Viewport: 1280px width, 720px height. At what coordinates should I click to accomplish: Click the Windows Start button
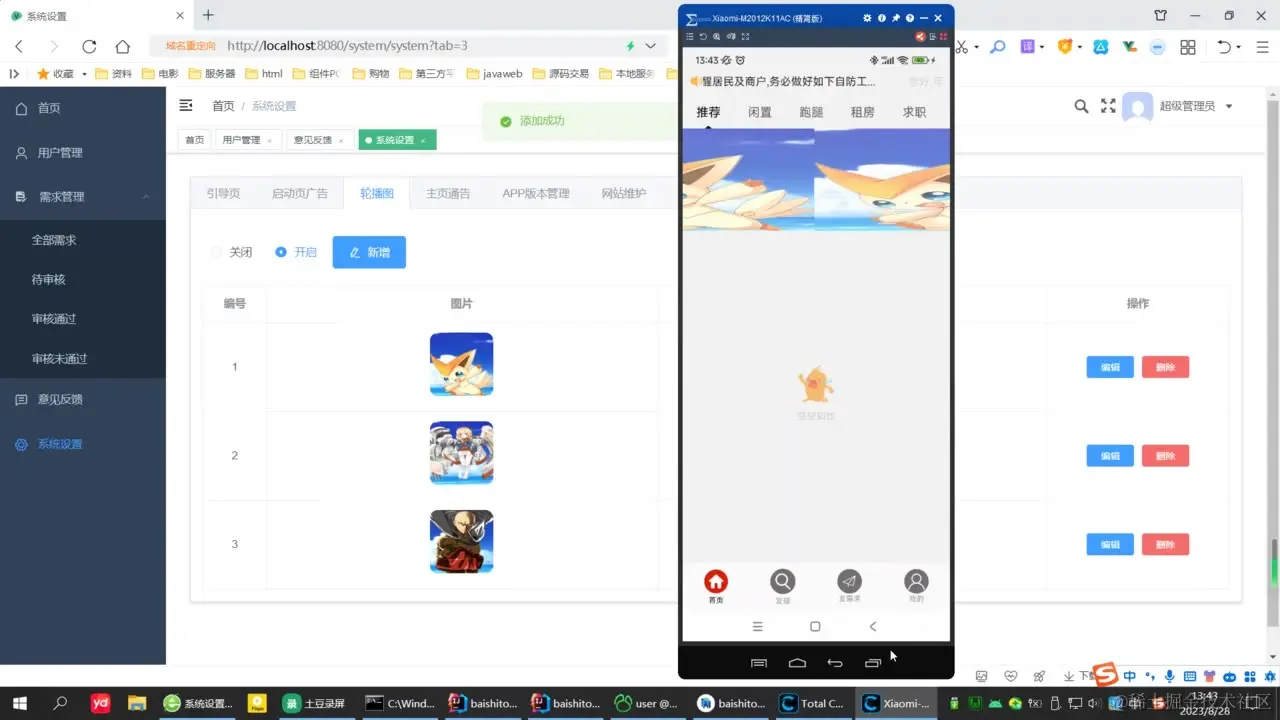[x=19, y=703]
